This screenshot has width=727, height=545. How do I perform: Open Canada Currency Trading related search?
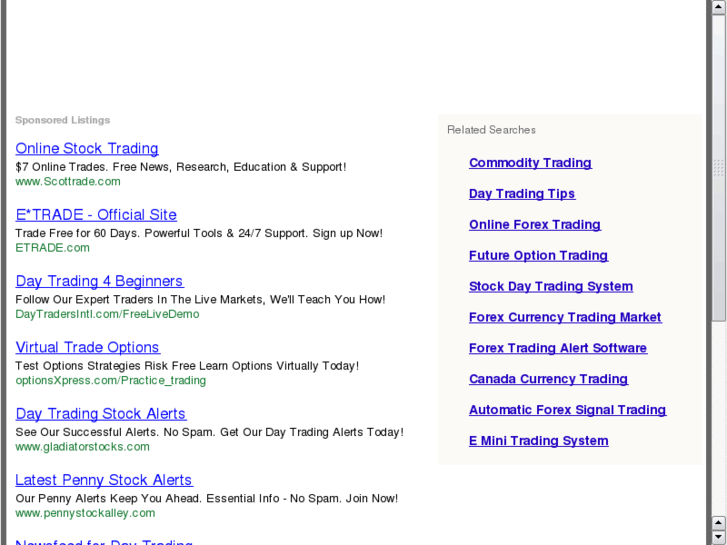[548, 379]
